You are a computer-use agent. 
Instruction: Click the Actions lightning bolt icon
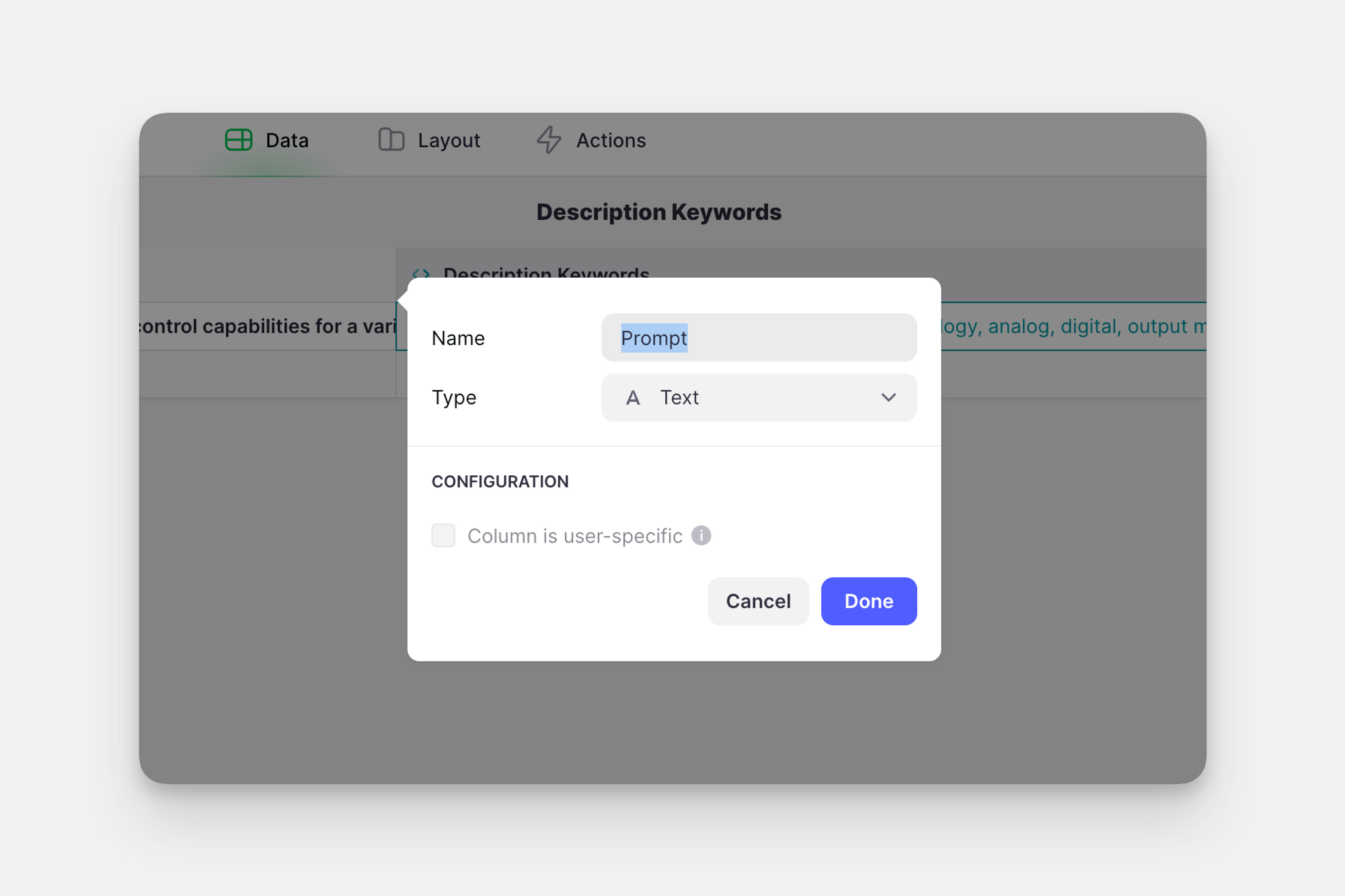[x=549, y=140]
